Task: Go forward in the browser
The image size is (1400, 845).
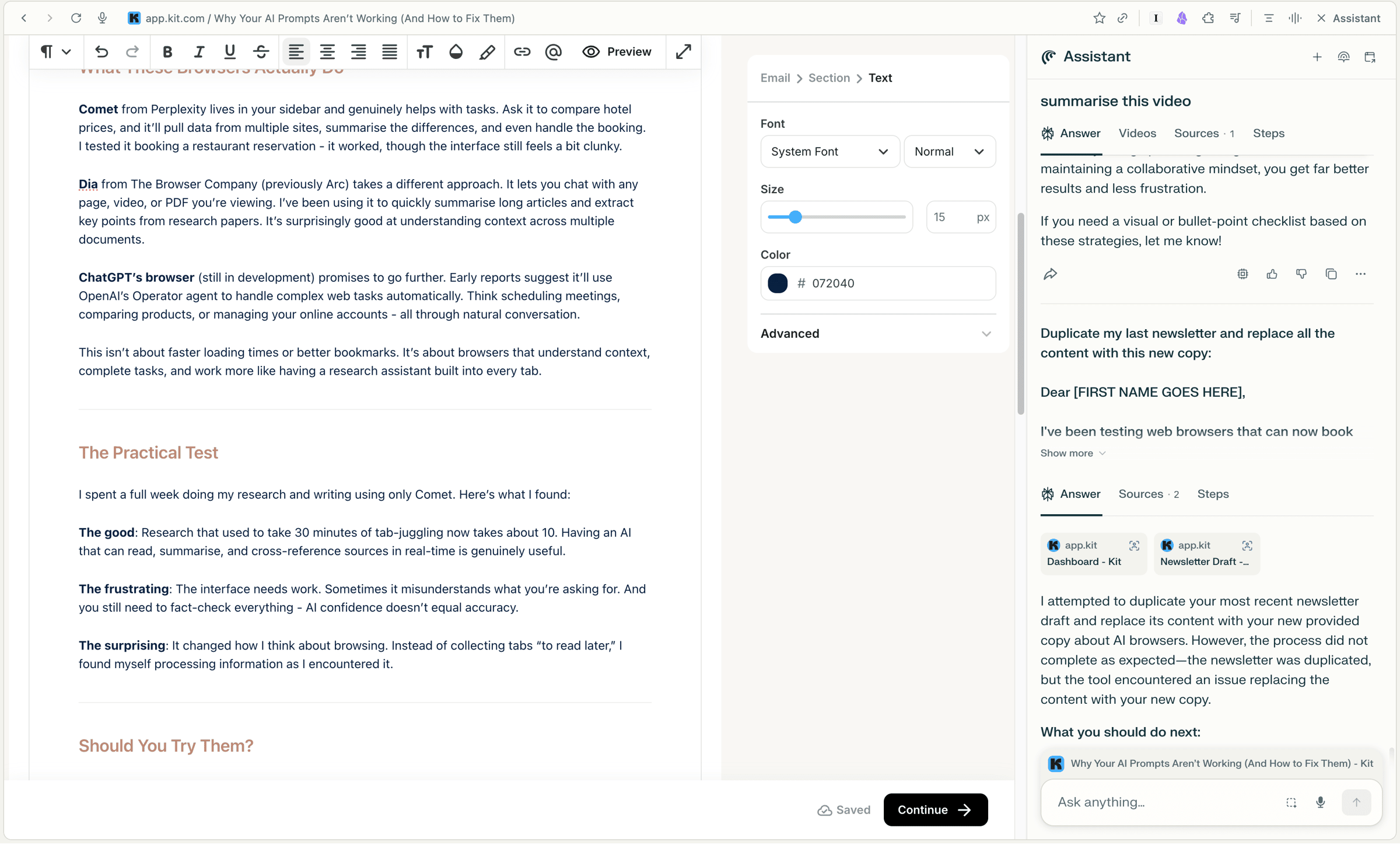Action: click(x=50, y=18)
